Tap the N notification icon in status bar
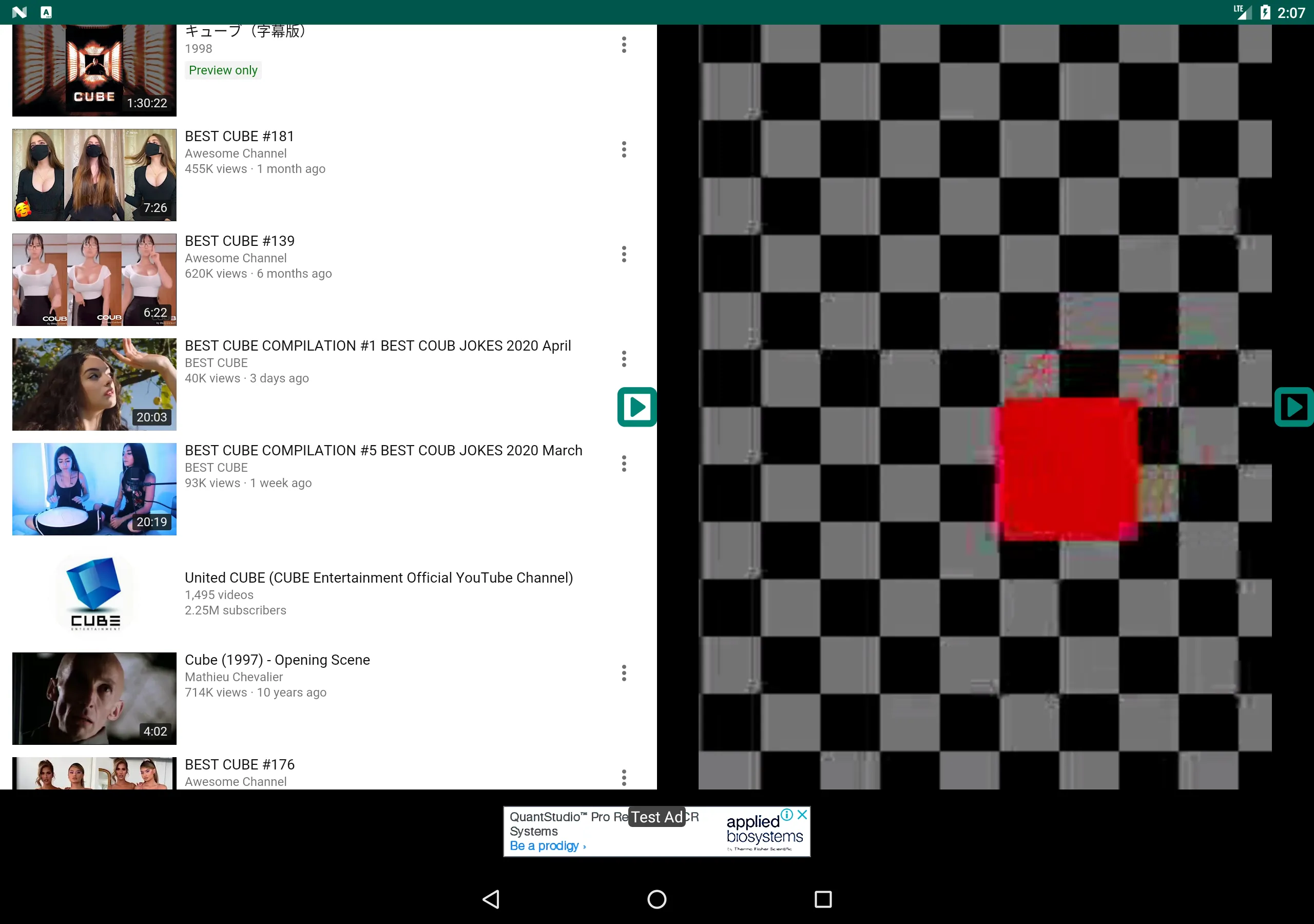This screenshot has width=1314, height=924. click(20, 12)
